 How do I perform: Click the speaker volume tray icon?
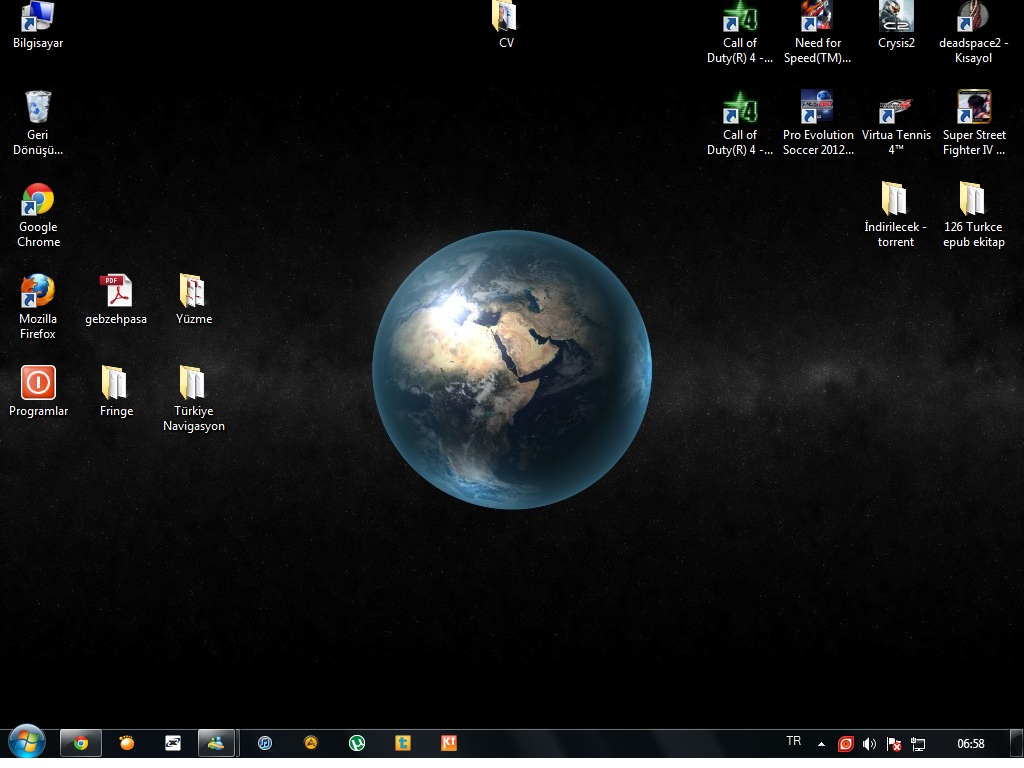coord(869,744)
